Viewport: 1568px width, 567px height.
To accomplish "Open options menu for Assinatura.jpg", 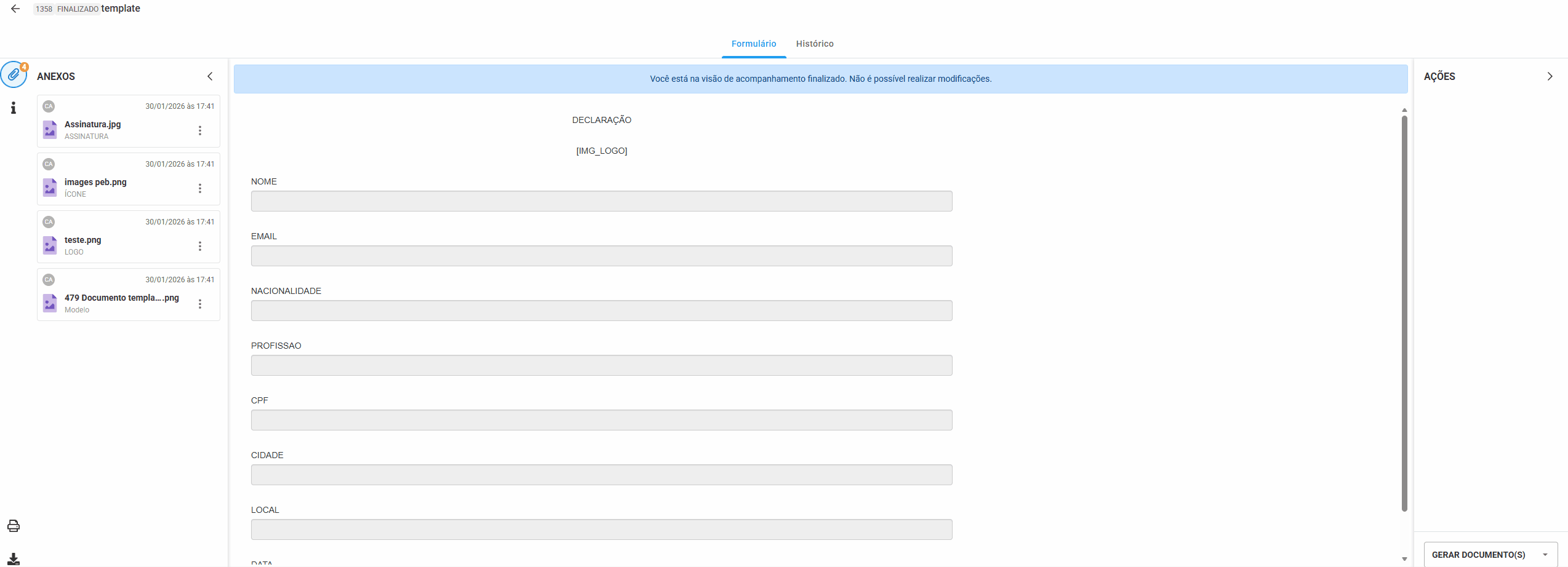I will [200, 130].
